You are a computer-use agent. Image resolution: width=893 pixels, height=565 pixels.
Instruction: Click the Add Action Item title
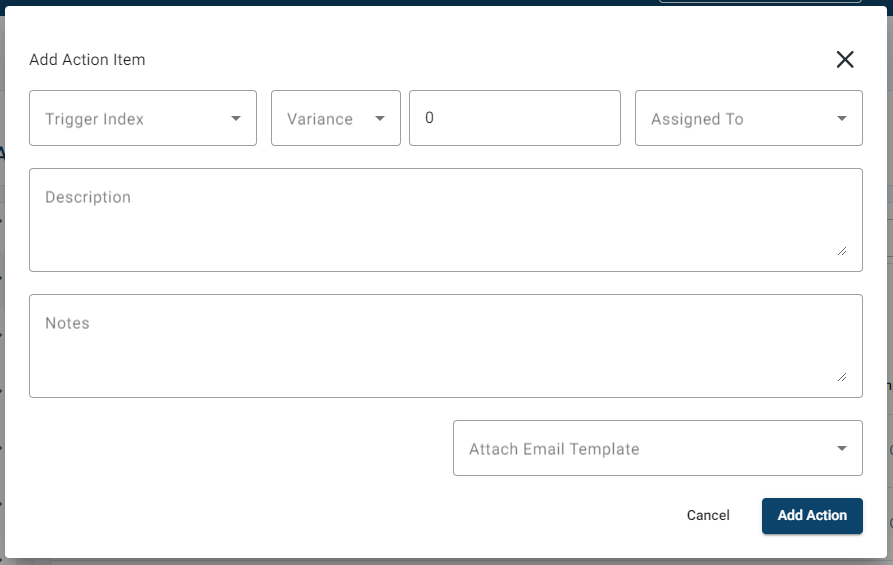[x=87, y=60]
